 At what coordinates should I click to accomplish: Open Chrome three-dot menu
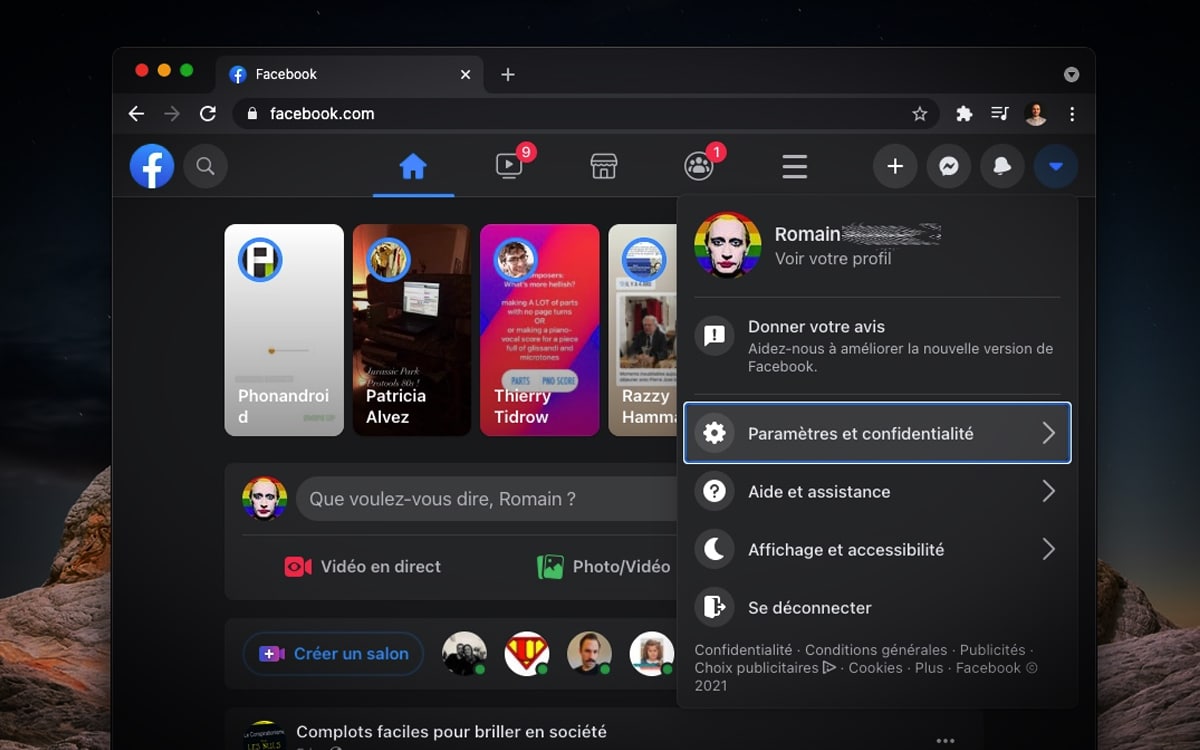point(1072,114)
